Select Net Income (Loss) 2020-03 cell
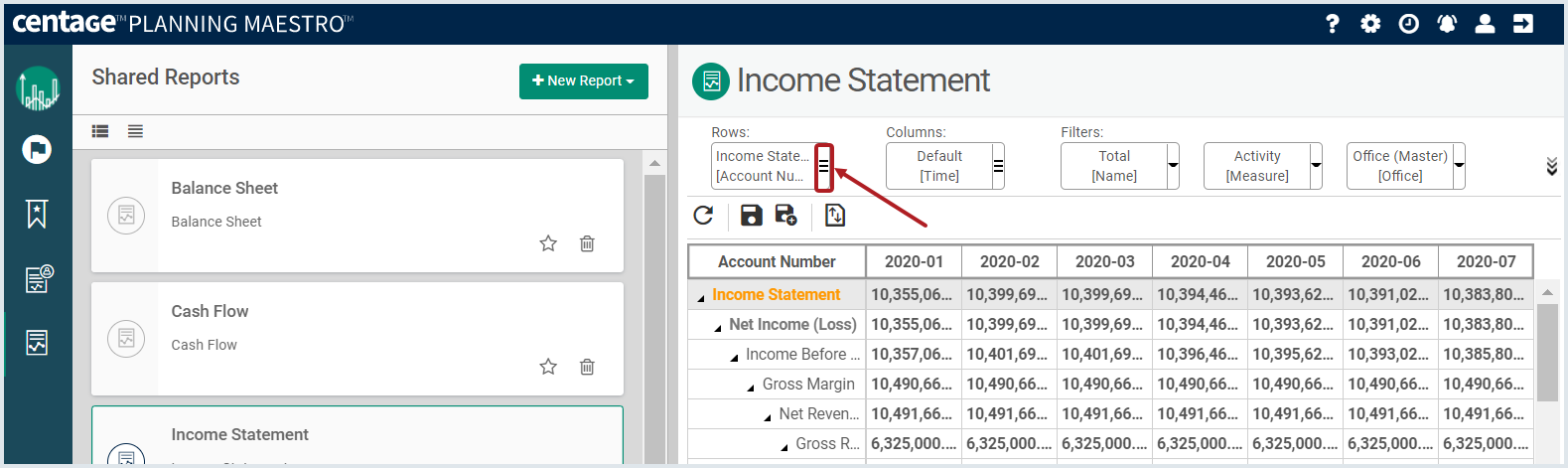This screenshot has height=468, width=1568. click(x=1104, y=324)
